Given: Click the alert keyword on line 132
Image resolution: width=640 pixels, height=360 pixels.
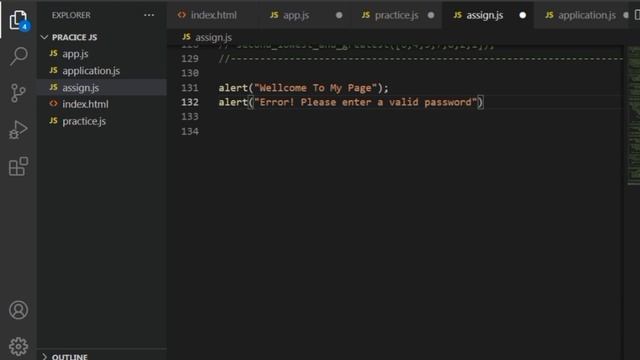Looking at the screenshot, I should pos(233,102).
